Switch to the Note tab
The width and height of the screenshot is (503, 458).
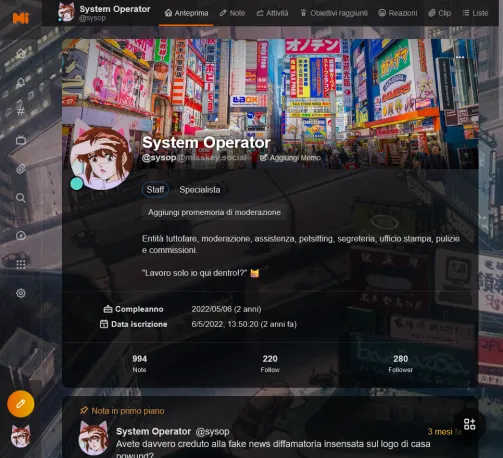(232, 13)
